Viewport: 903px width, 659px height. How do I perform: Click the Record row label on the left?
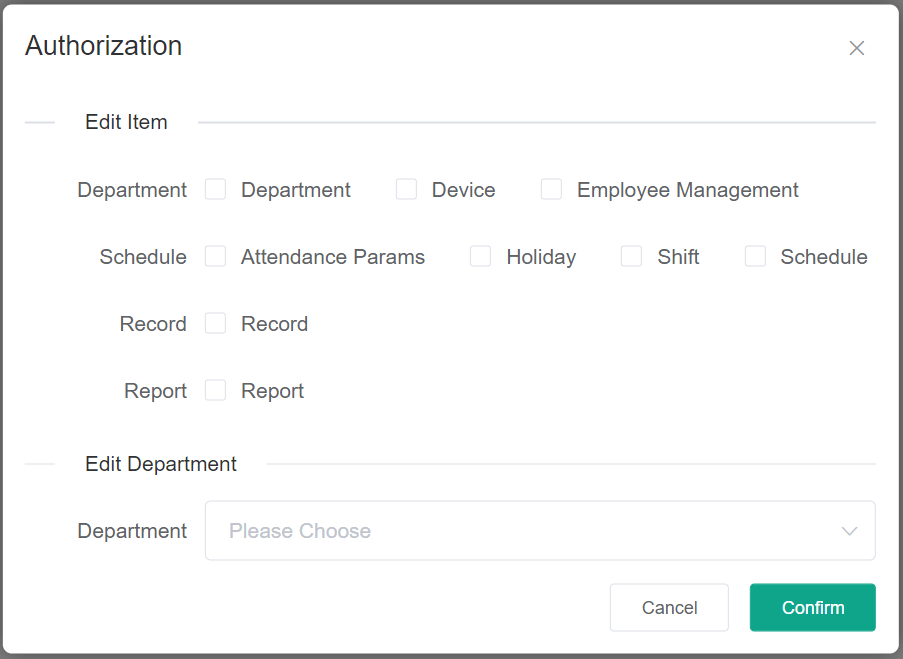(x=153, y=324)
